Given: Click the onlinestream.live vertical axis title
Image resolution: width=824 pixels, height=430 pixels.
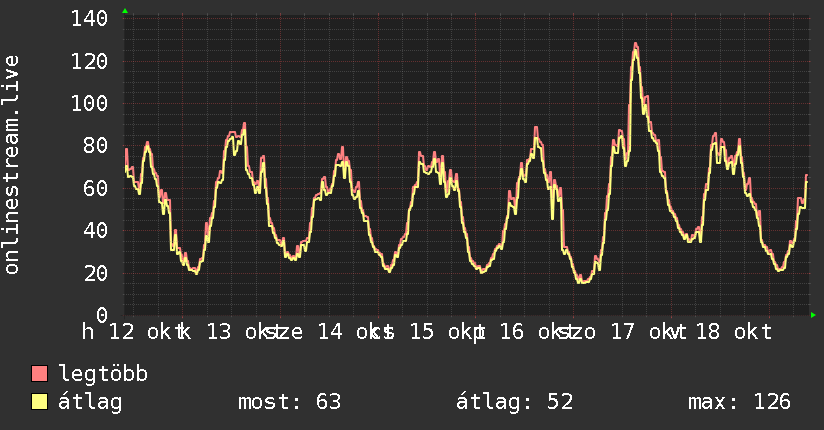Looking at the screenshot, I should pos(11,165).
